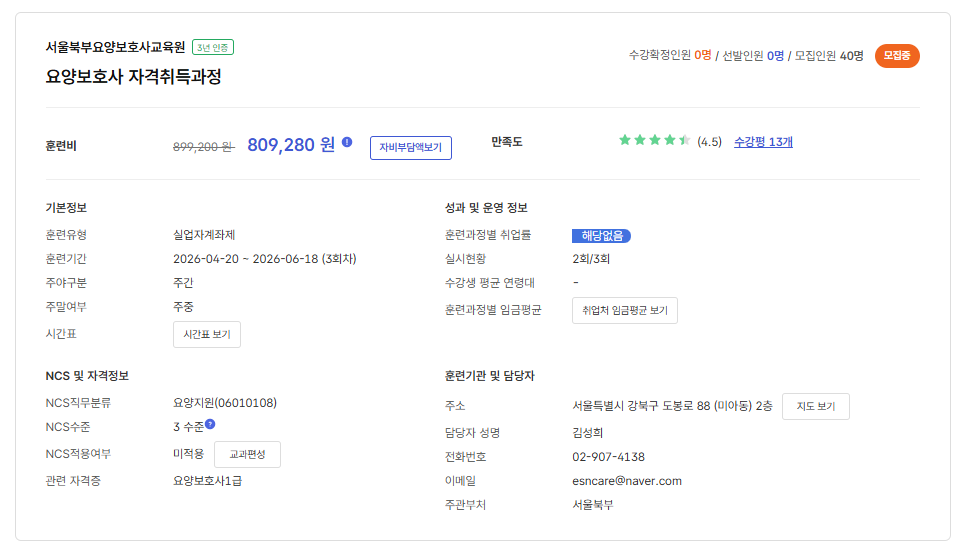Click the 4.5 rating score text
964x552 pixels.
(x=709, y=142)
